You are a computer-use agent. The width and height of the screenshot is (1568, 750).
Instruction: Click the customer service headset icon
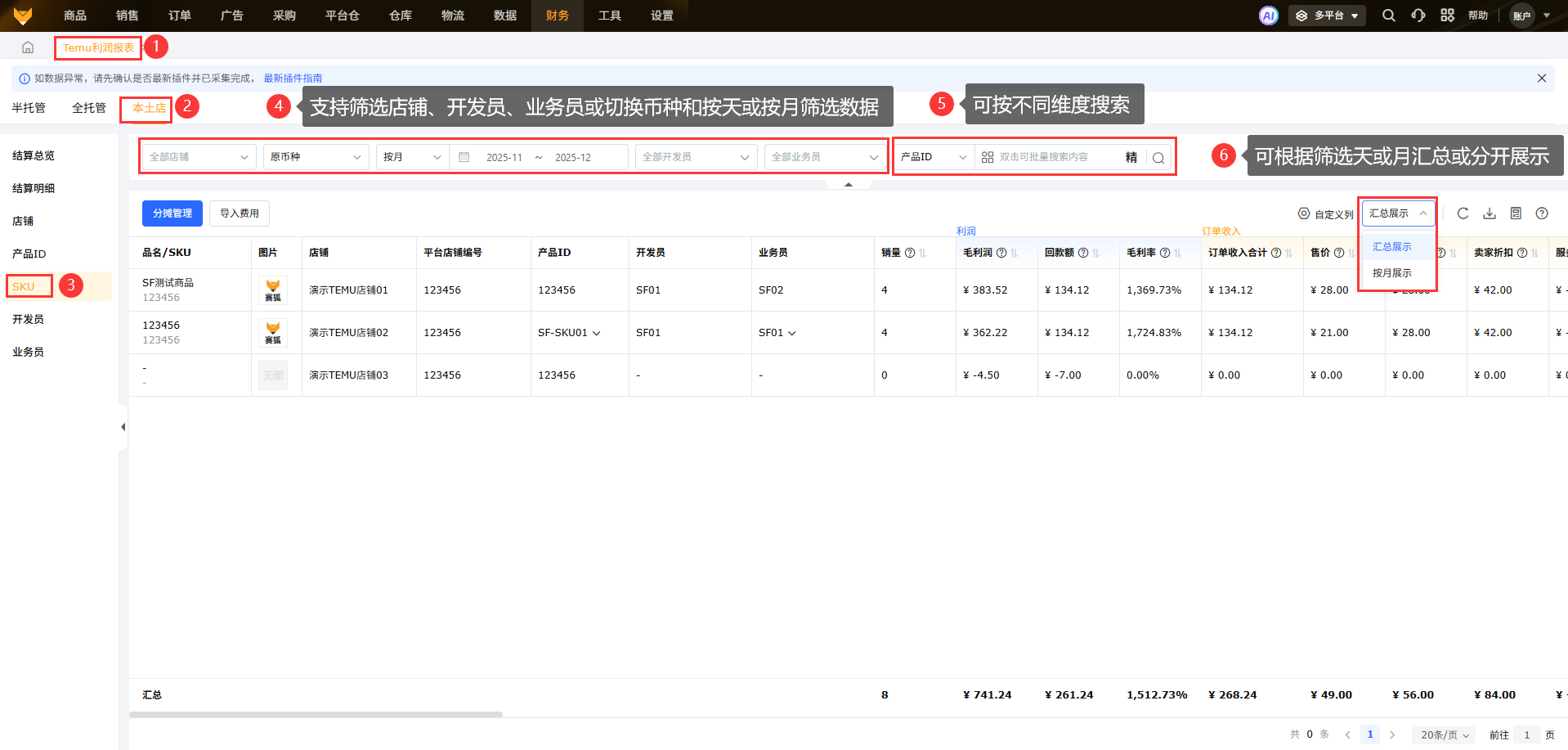[1418, 16]
